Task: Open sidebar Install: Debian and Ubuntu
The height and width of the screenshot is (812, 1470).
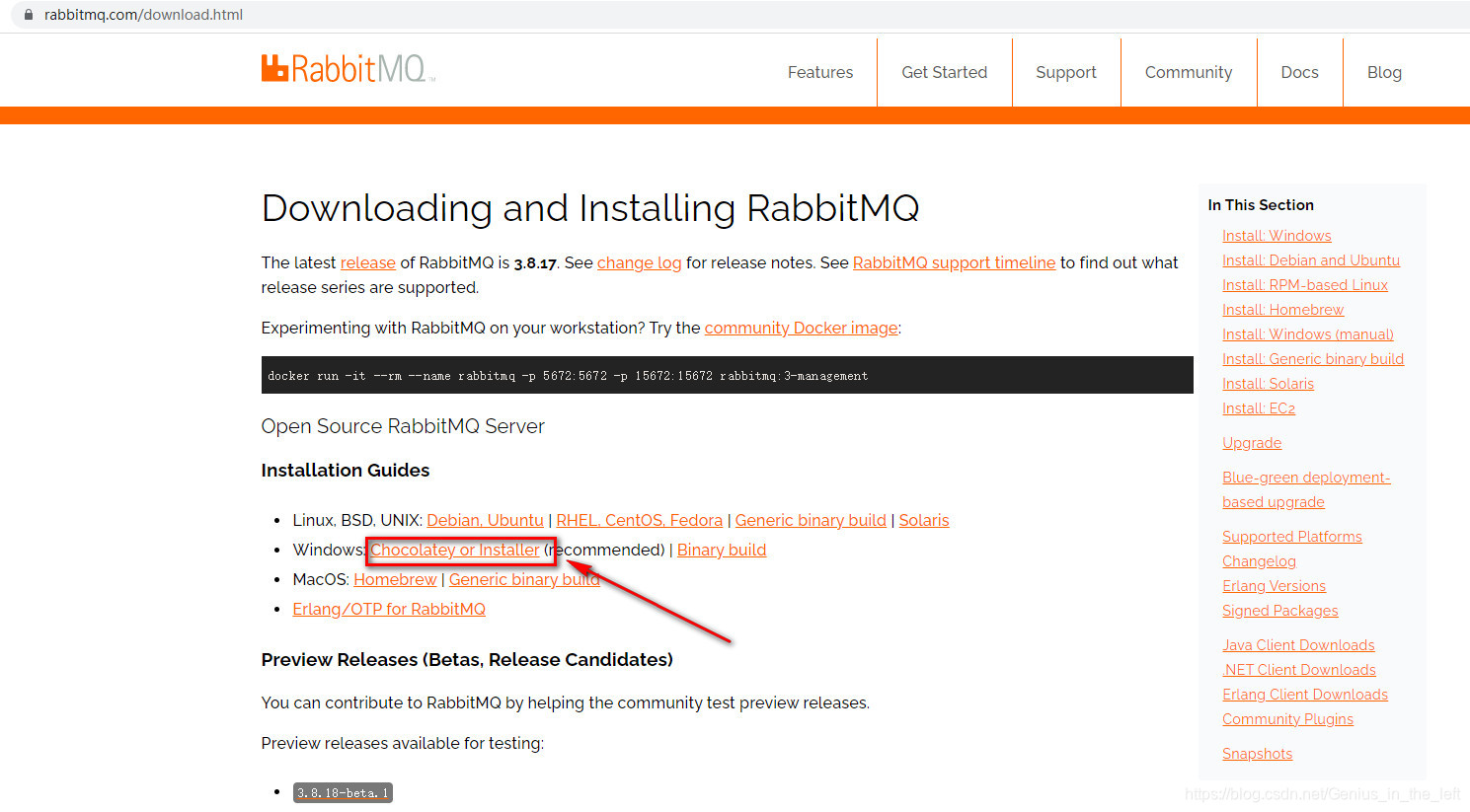Action: (1311, 260)
